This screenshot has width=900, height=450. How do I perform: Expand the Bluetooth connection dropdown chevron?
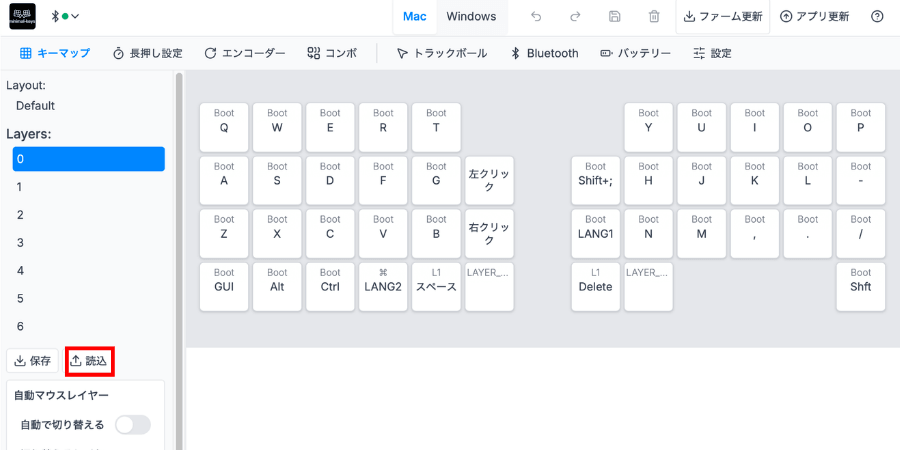coord(75,17)
